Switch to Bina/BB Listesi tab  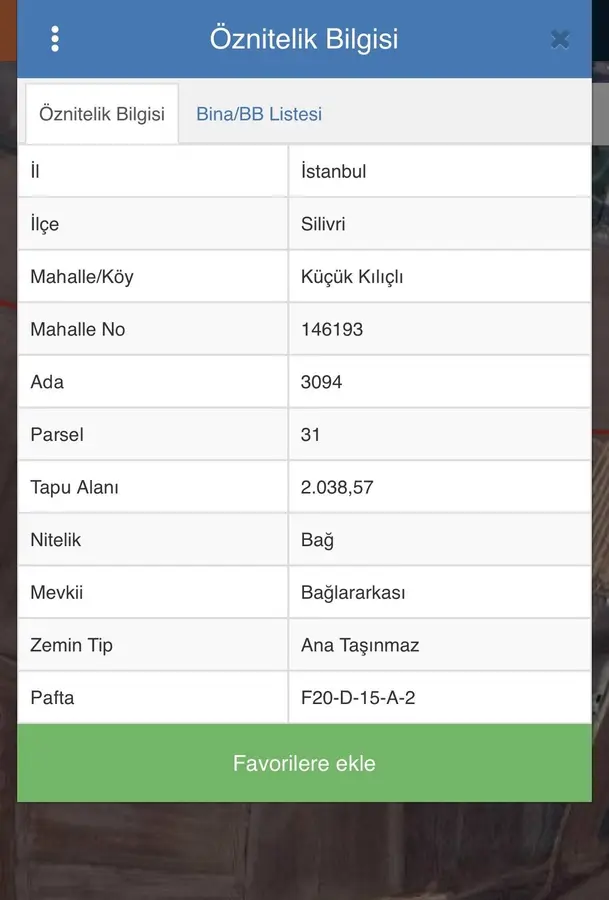[x=259, y=114]
